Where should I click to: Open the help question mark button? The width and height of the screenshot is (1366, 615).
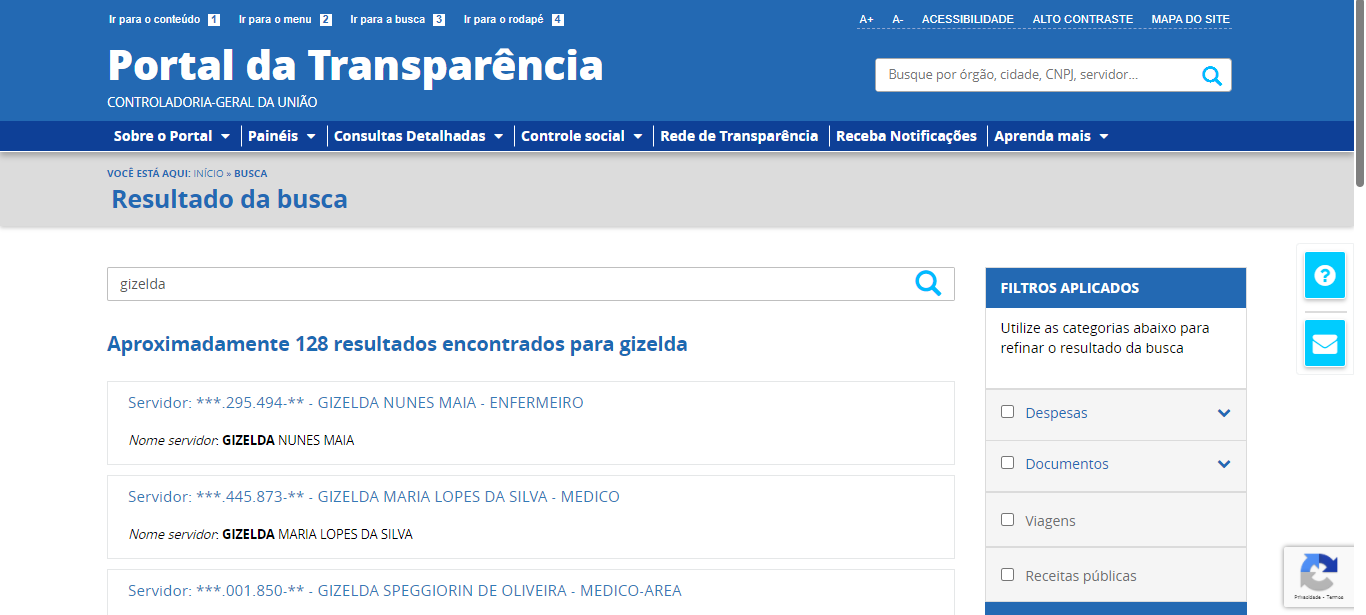[x=1324, y=275]
